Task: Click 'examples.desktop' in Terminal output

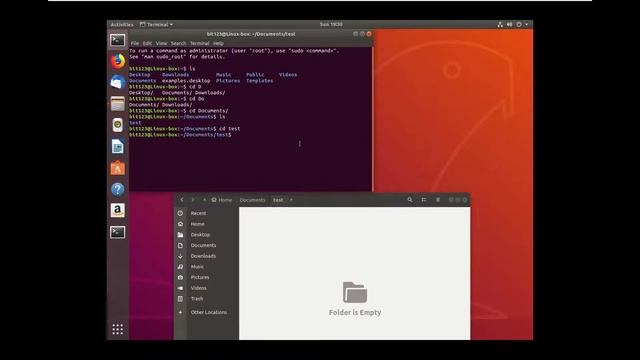Action: [x=186, y=81]
